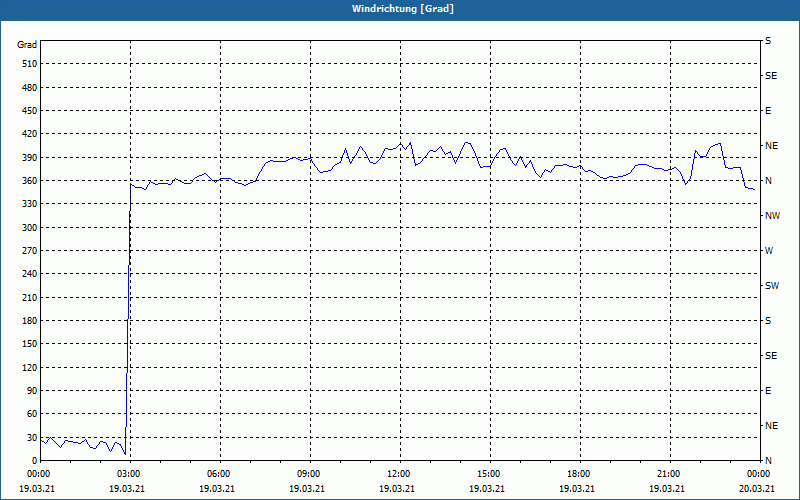
Task: Select the 450 y-axis tick label
Action: (29, 111)
